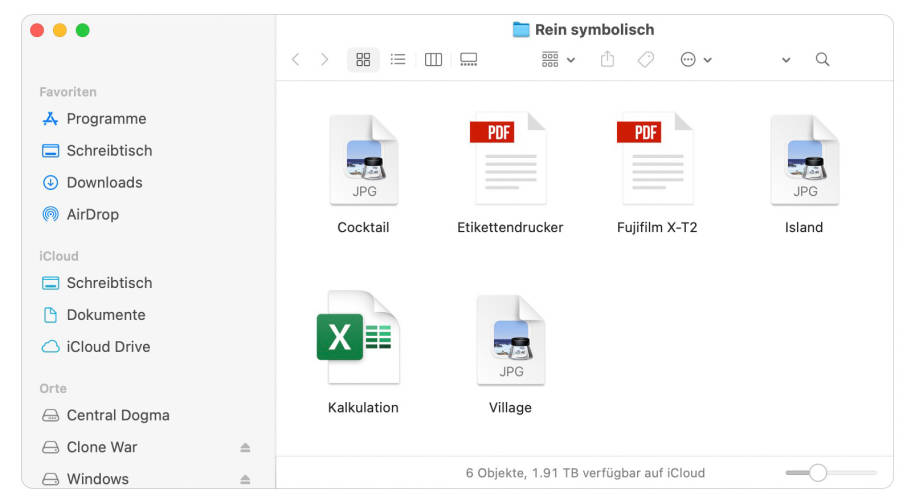915x503 pixels.
Task: Expand the toolbar overflow chevron
Action: 786,60
